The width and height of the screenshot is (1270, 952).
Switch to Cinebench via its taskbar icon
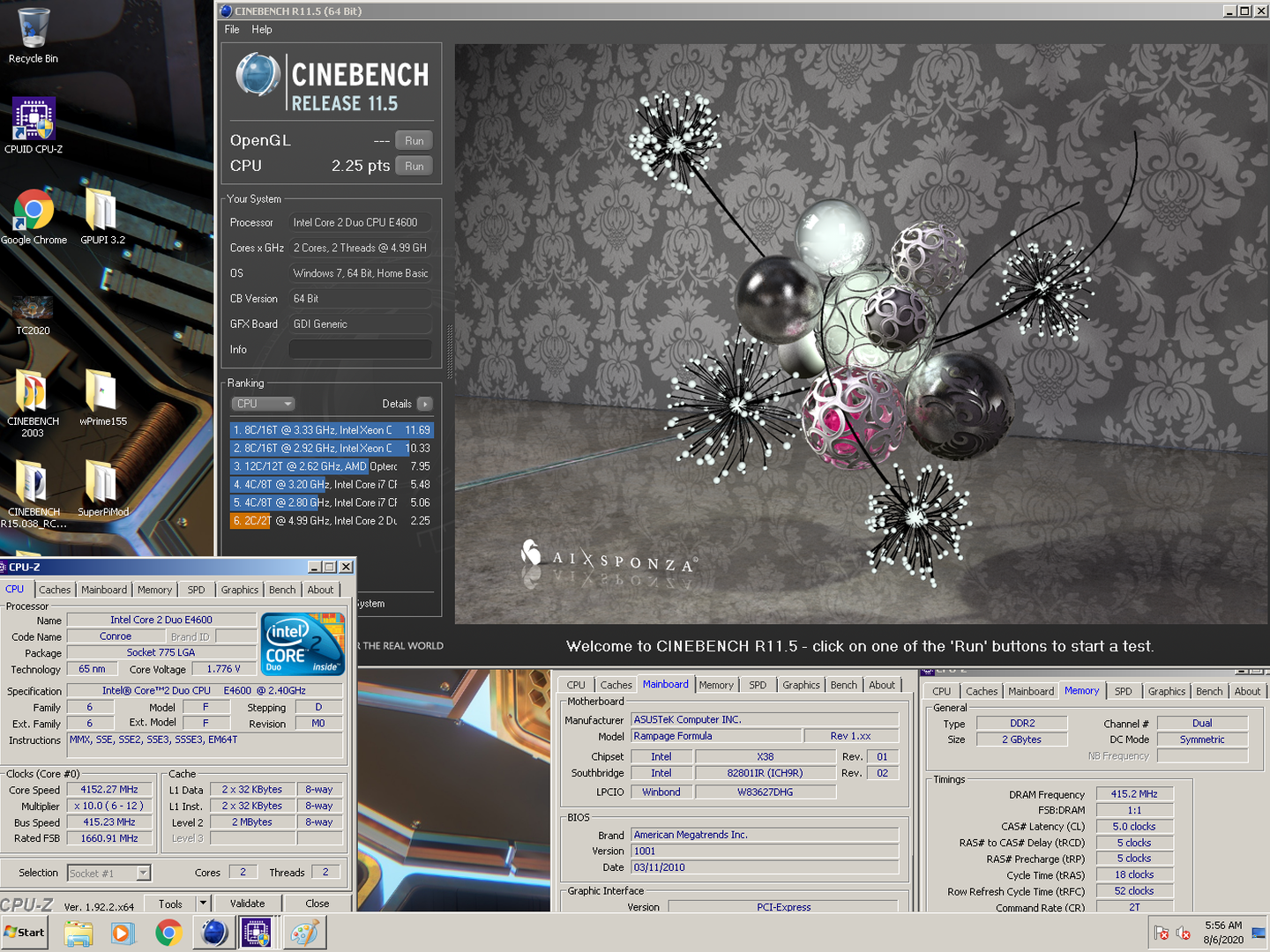(x=213, y=933)
